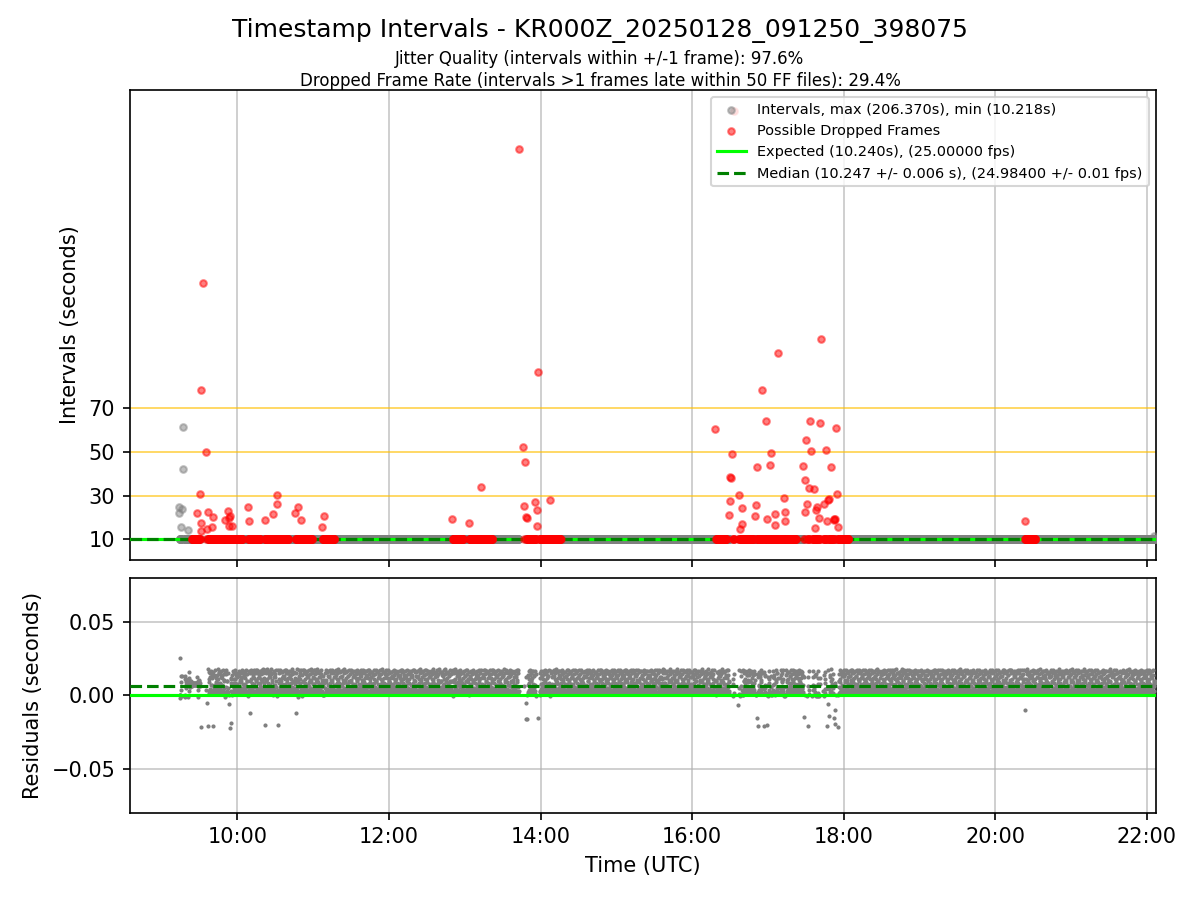The width and height of the screenshot is (1200, 900).
Task: Click the Residuals (seconds) y-axis label
Action: click(32, 696)
